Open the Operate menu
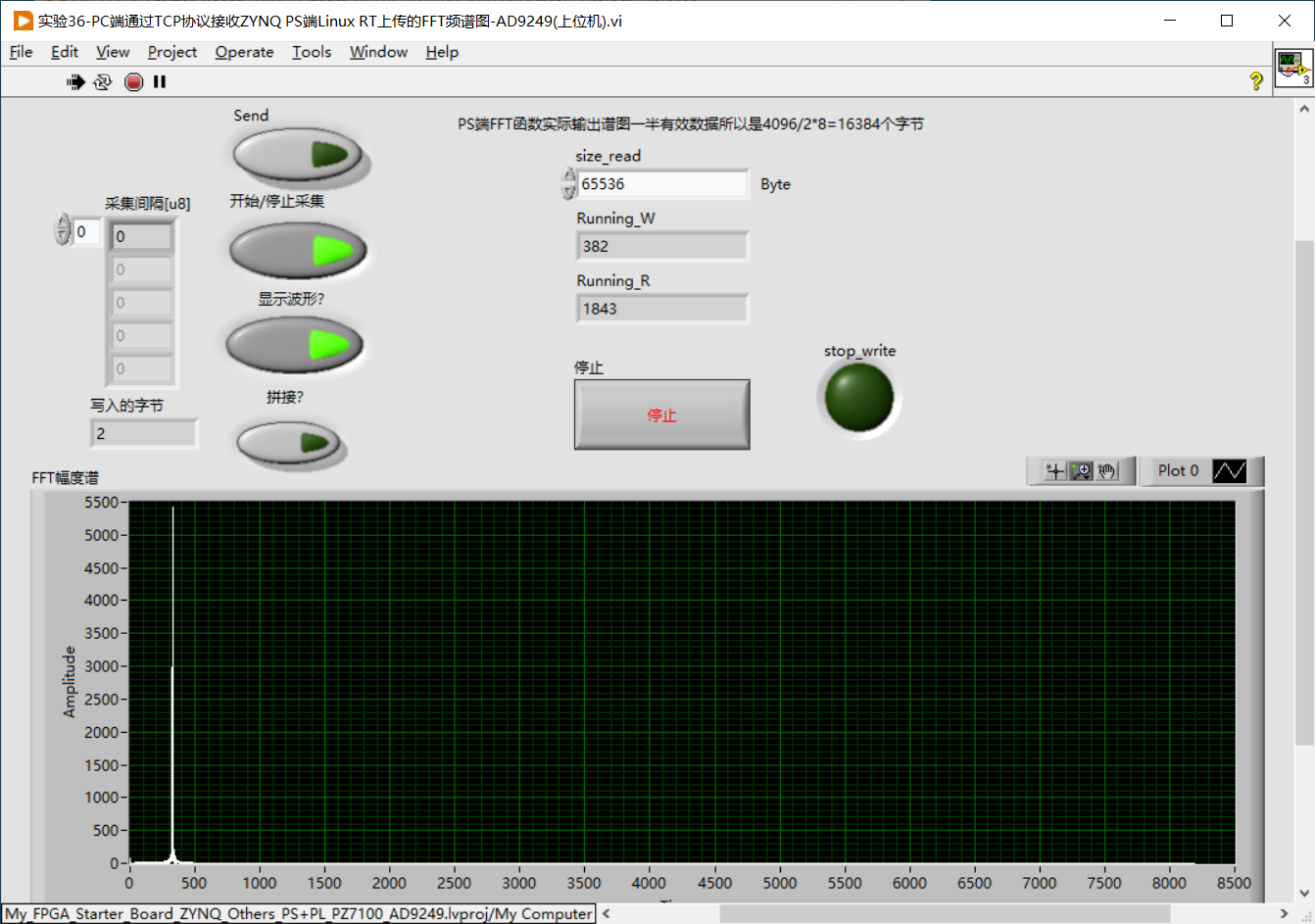 [244, 52]
